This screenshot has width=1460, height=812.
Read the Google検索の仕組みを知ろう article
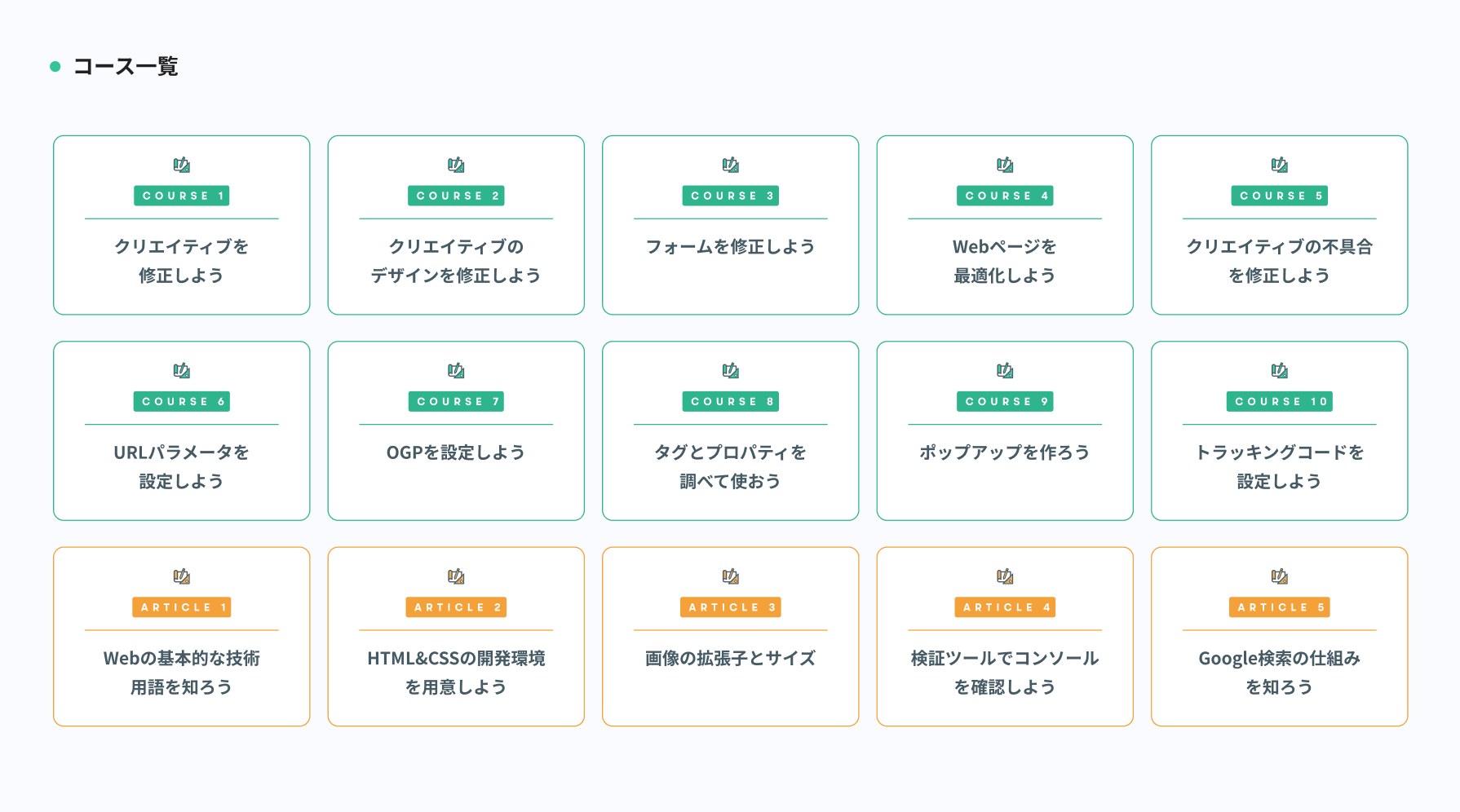1280,672
